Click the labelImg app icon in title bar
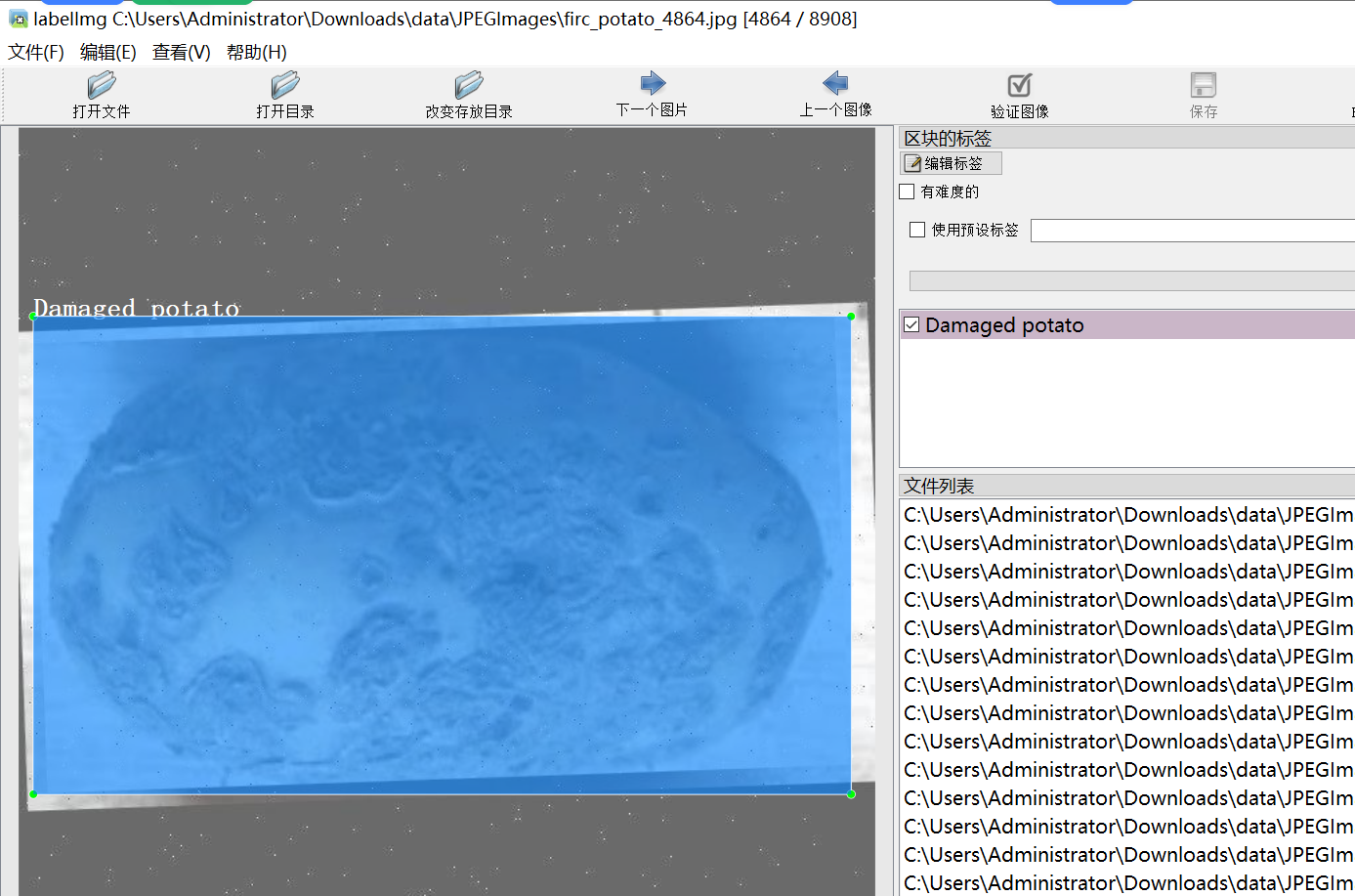The image size is (1355, 896). point(18,19)
